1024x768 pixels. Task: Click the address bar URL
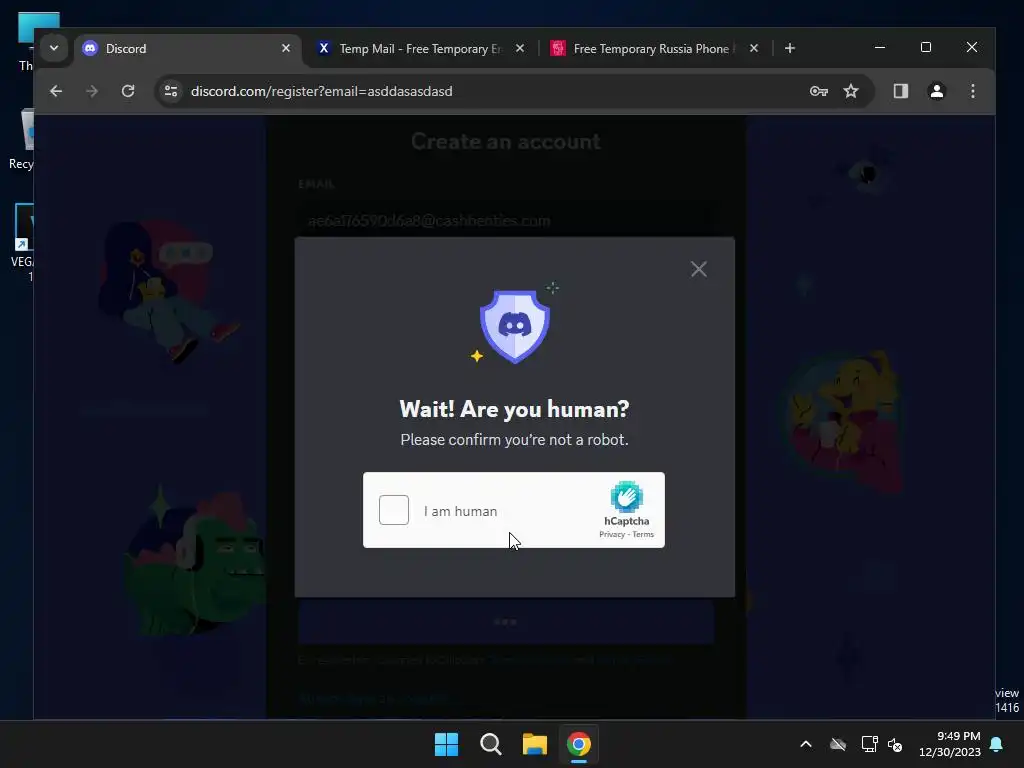pos(321,91)
